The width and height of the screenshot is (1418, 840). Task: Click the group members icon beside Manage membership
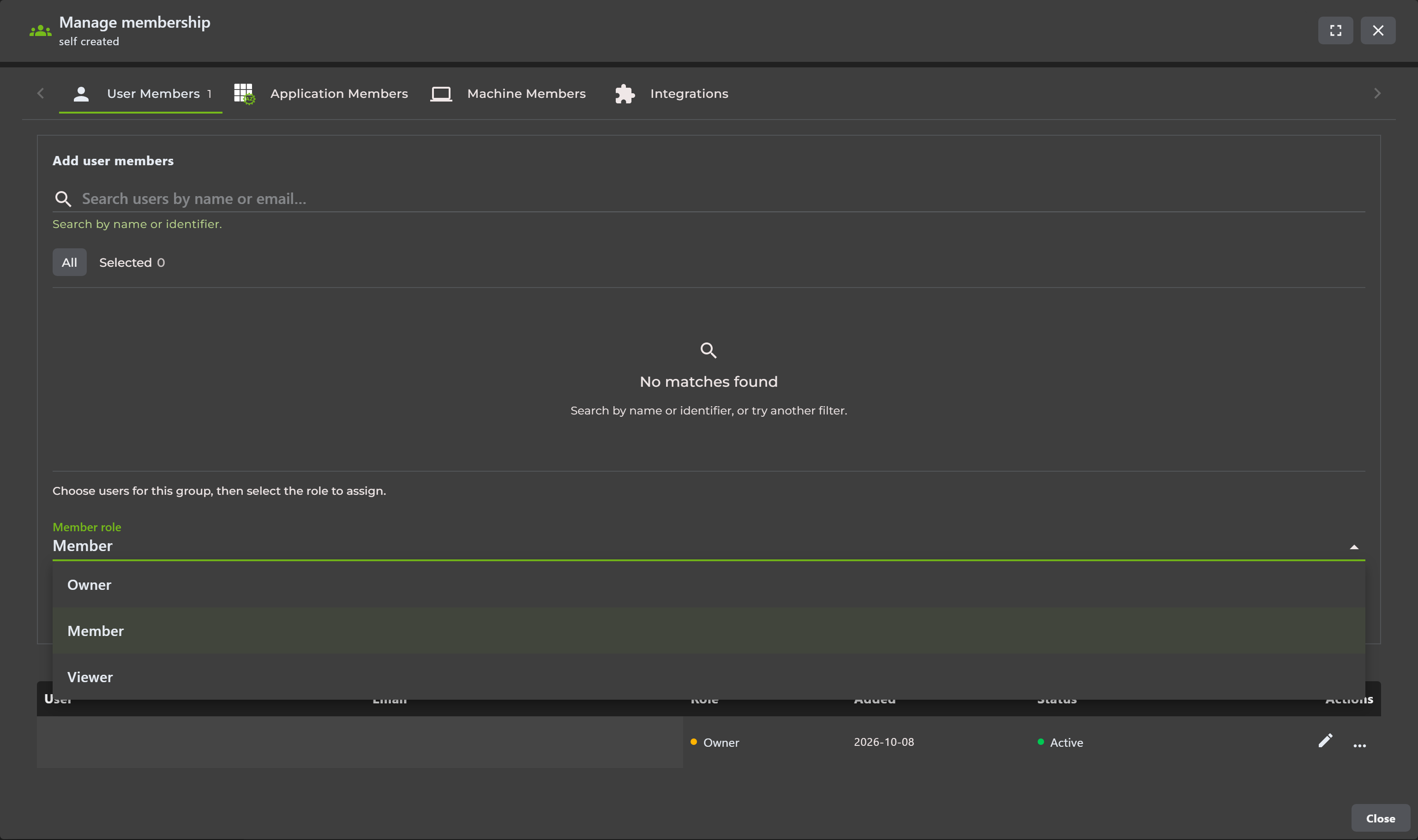coord(40,30)
